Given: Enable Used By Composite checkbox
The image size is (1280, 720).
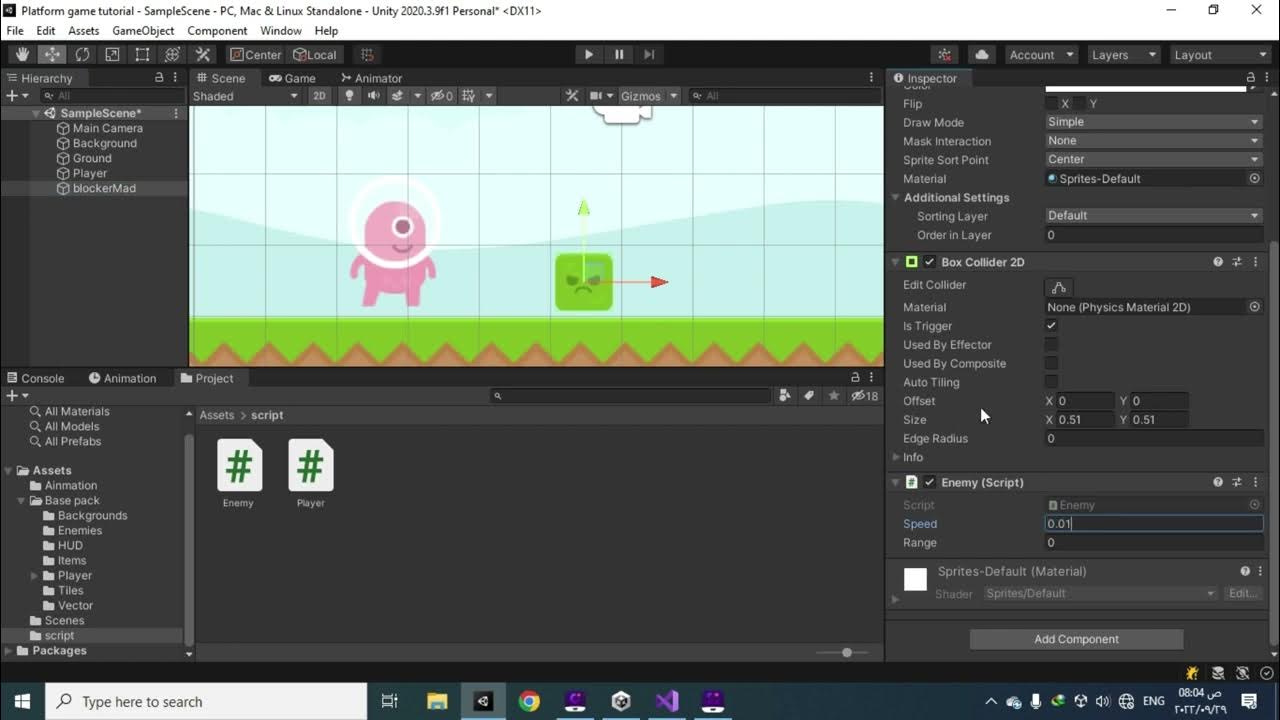Looking at the screenshot, I should [1051, 364].
